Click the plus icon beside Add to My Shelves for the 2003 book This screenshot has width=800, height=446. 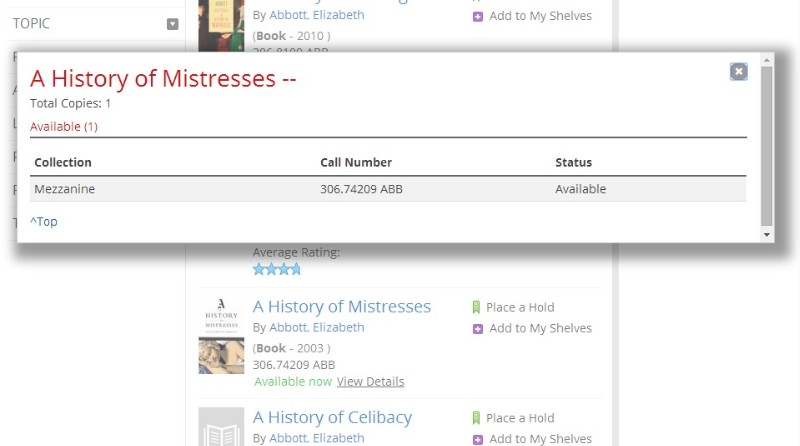[478, 329]
